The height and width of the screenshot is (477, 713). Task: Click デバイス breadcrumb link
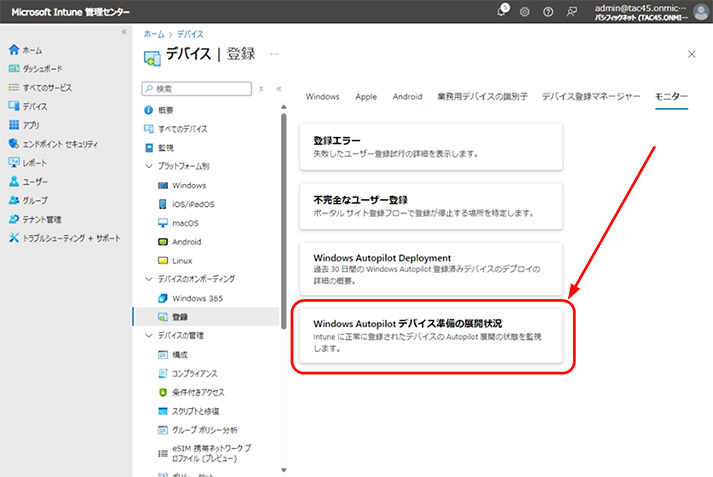pos(190,34)
